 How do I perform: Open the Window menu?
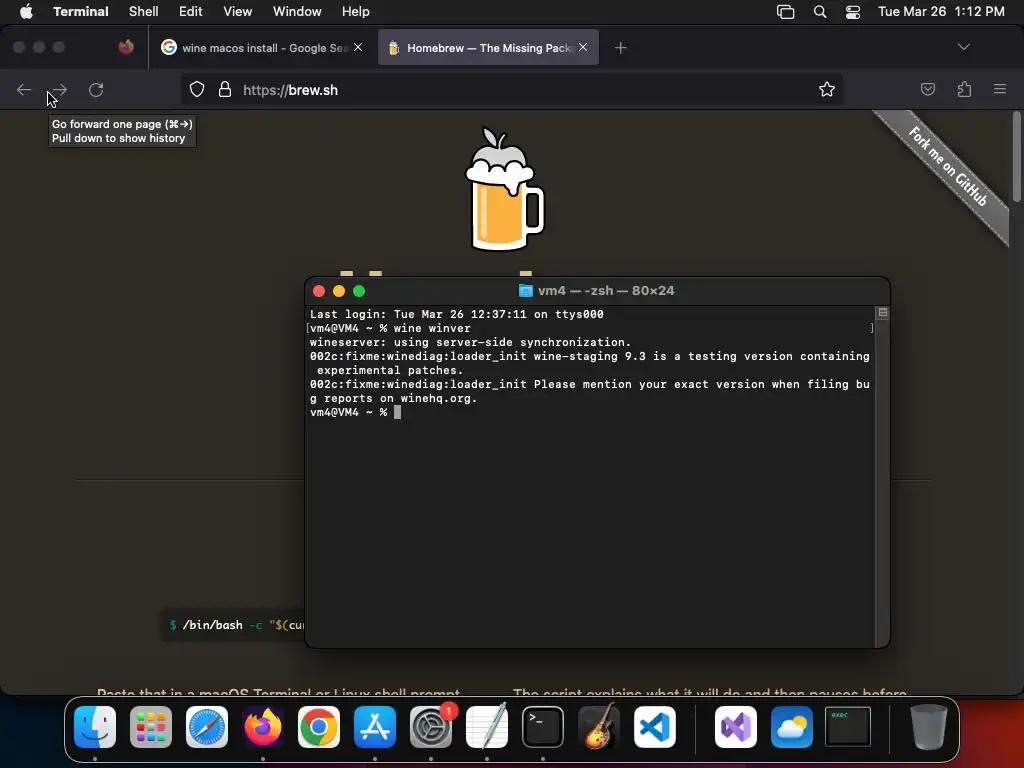pyautogui.click(x=296, y=11)
